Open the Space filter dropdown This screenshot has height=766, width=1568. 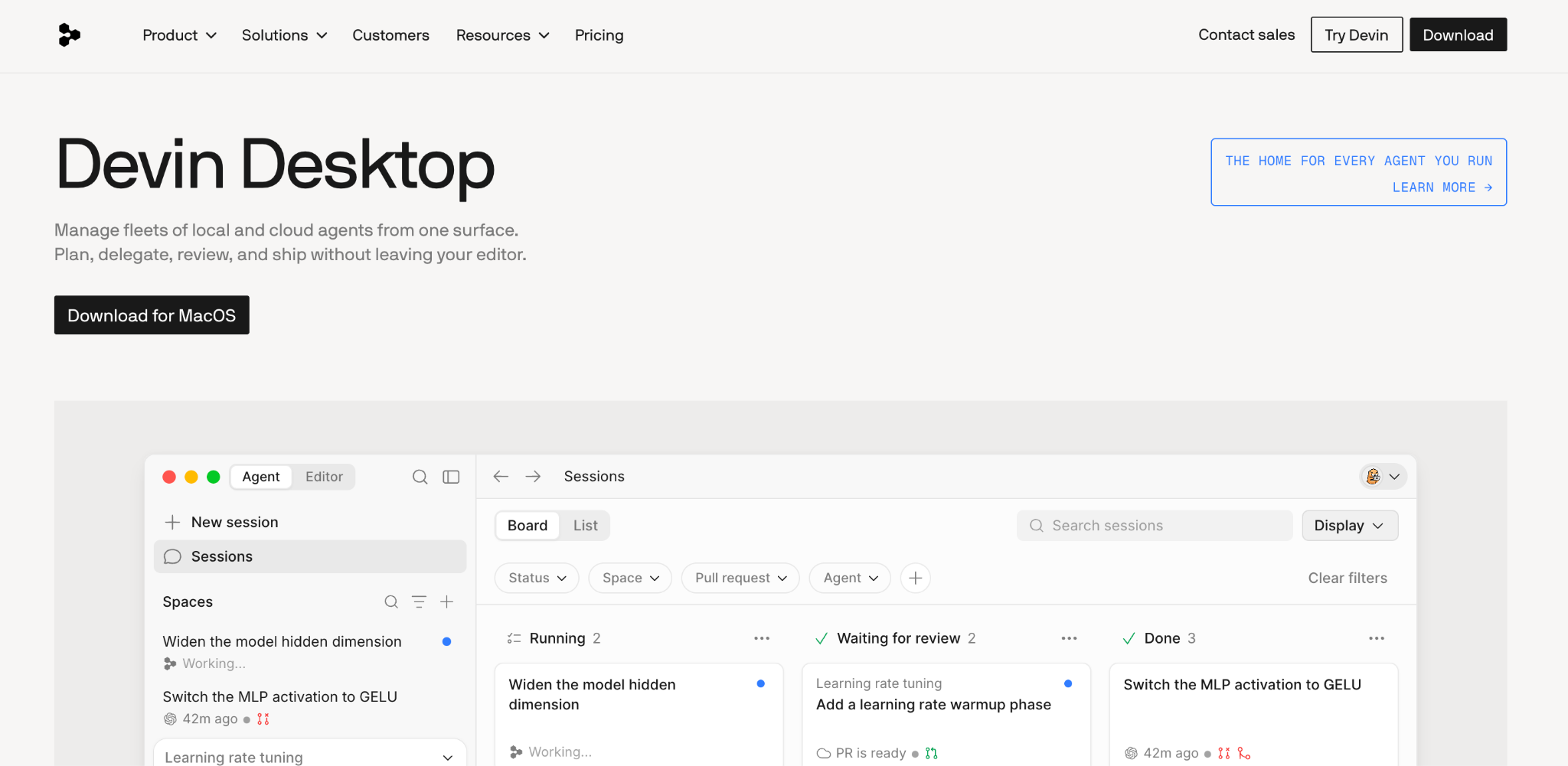[630, 578]
